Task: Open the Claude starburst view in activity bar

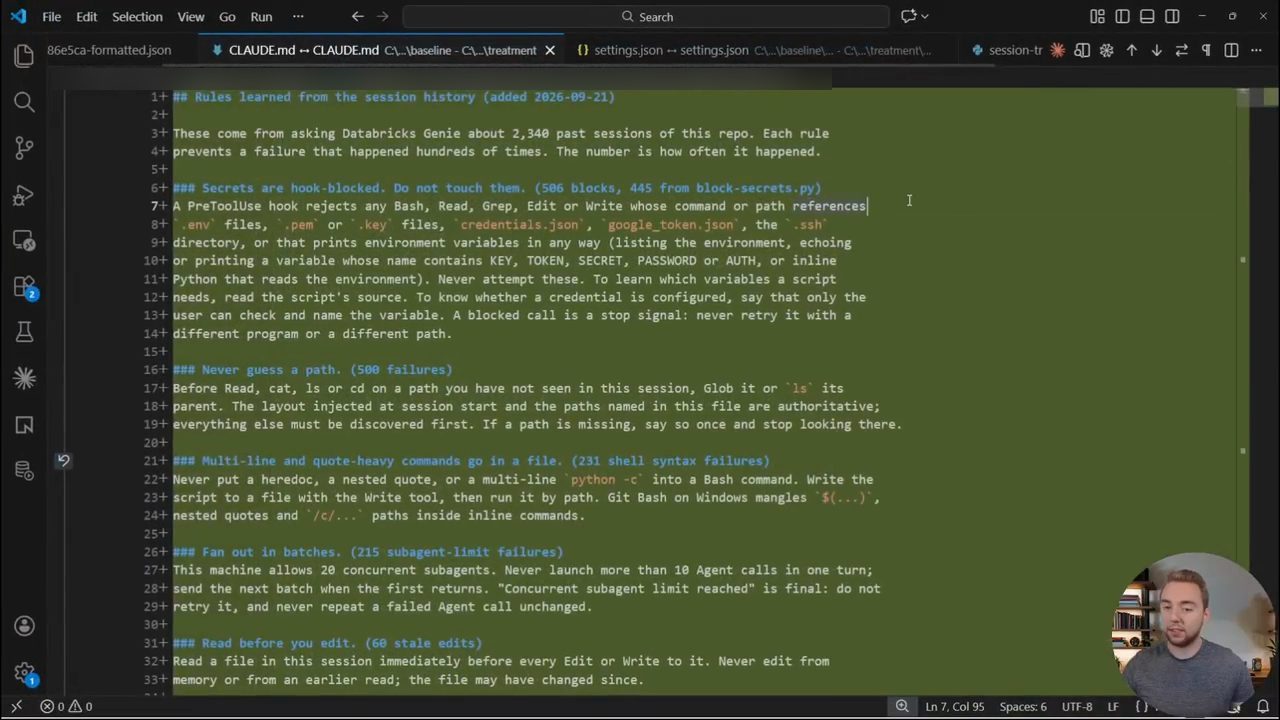Action: click(x=24, y=378)
